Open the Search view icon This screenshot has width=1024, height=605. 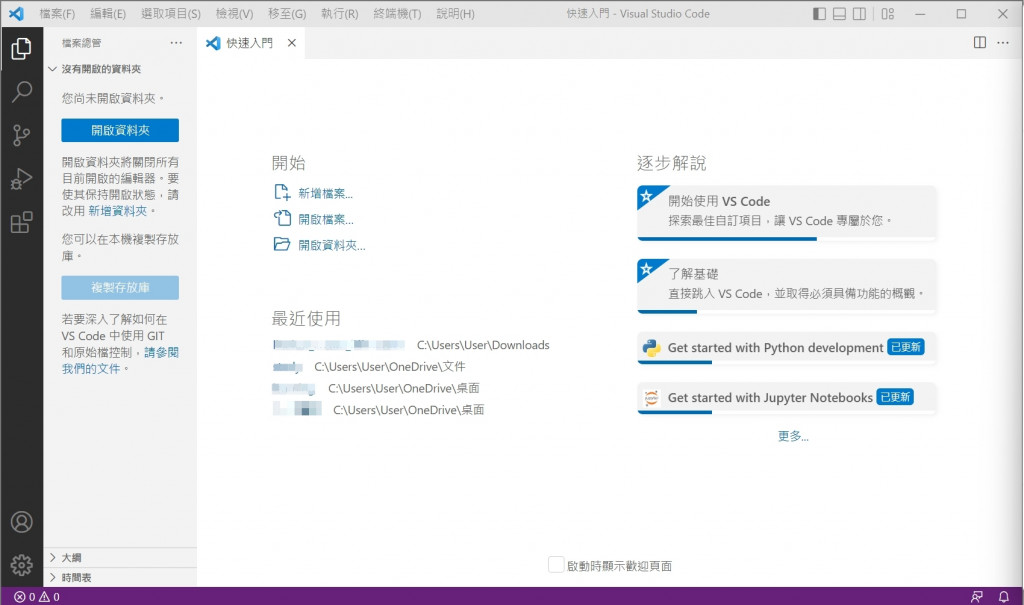tap(22, 92)
